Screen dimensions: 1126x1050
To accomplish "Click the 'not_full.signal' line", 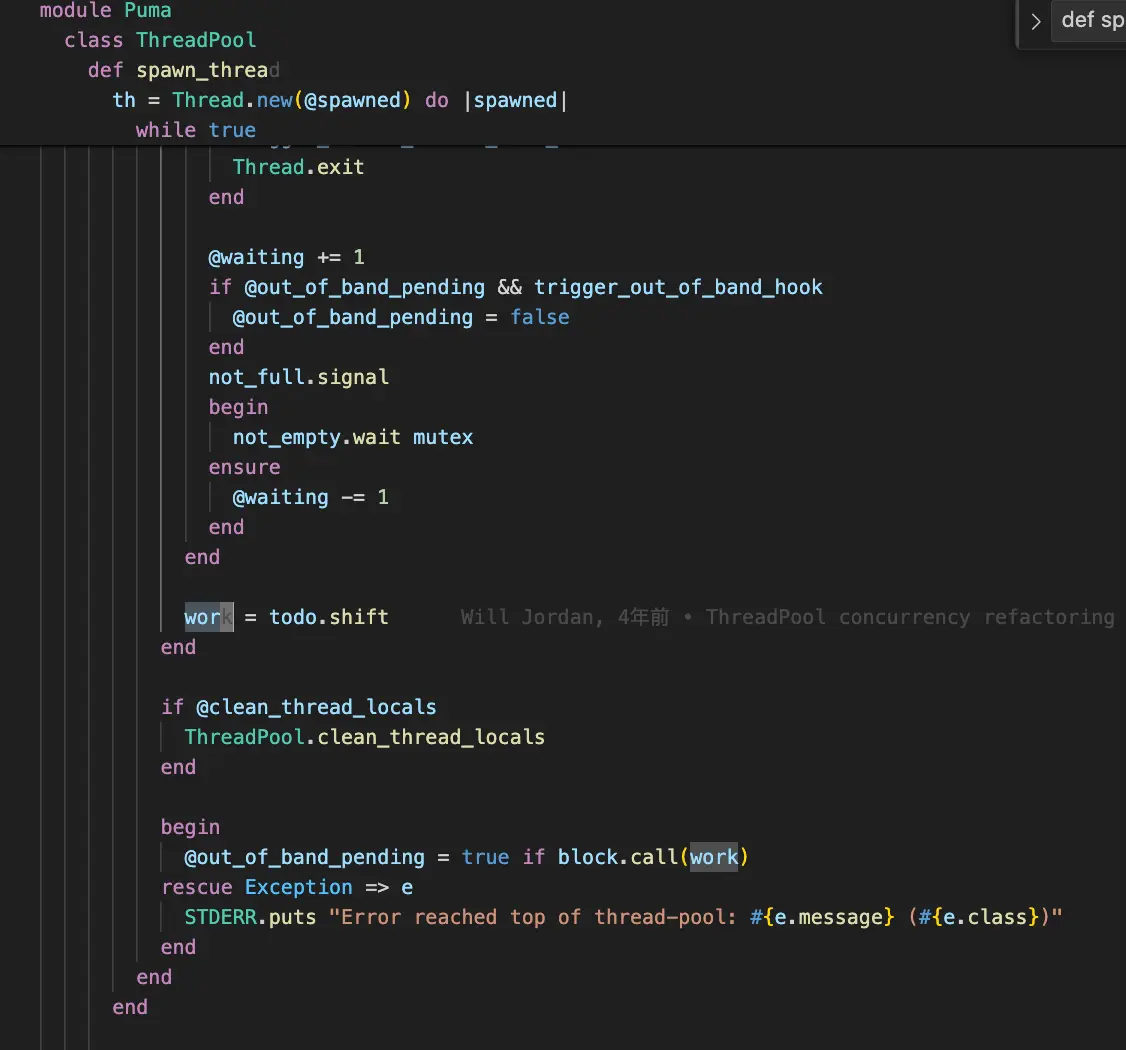I will pyautogui.click(x=299, y=377).
